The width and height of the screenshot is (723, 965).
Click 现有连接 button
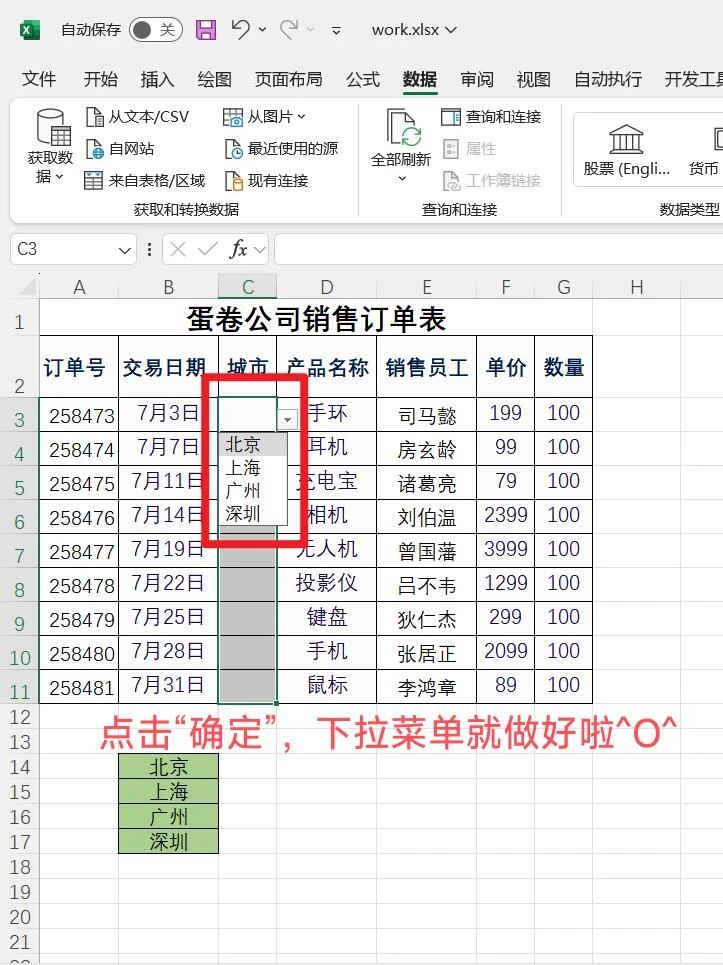pos(267,180)
